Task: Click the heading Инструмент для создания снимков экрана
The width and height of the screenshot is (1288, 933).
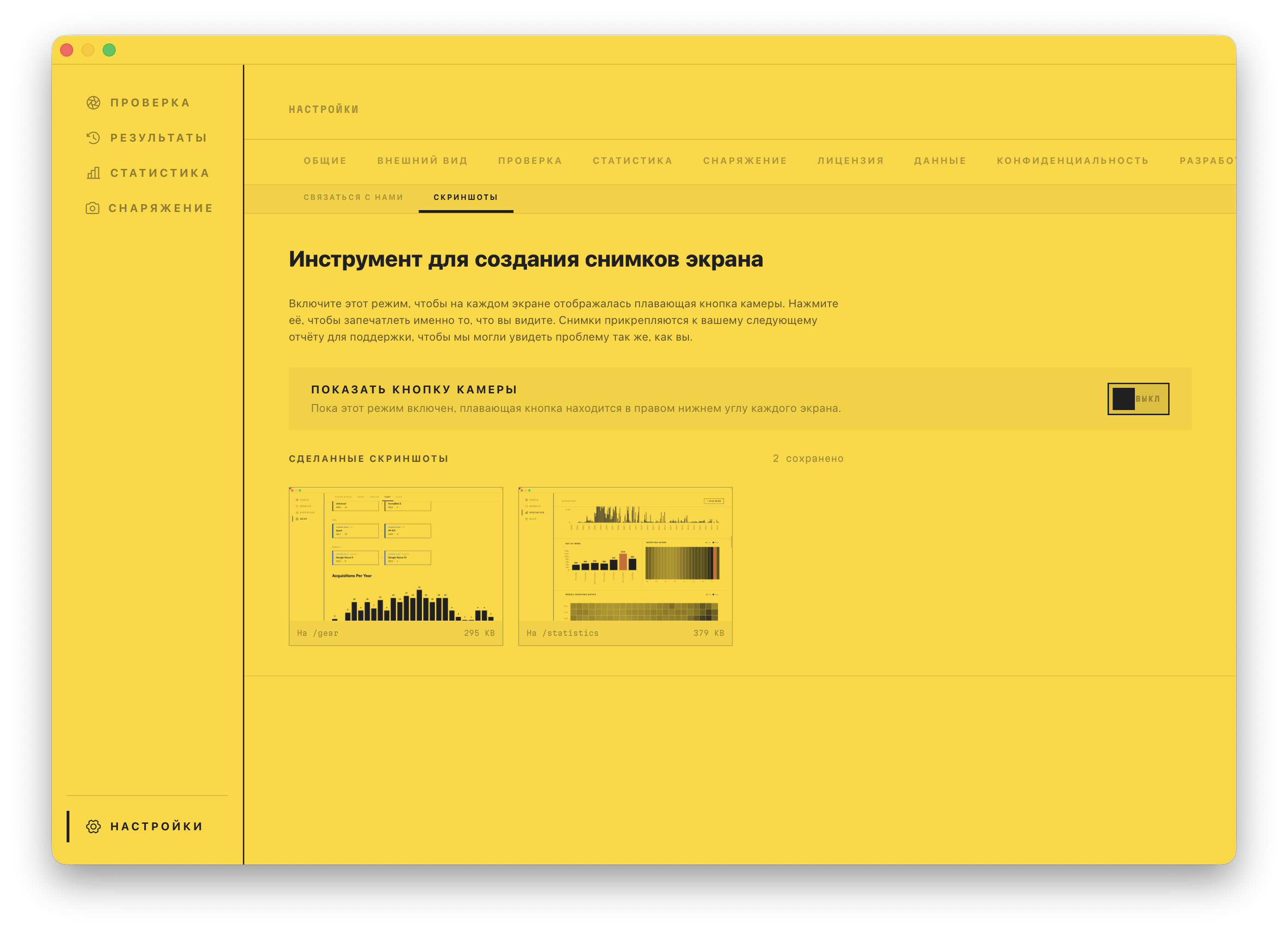Action: [526, 259]
